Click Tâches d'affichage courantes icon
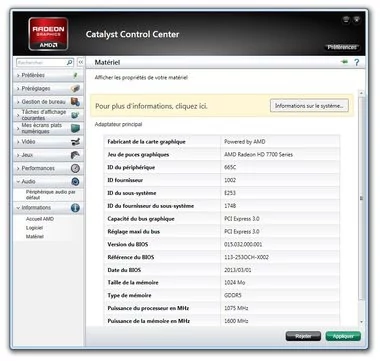Screen dimensions: 380x361 coord(76,115)
